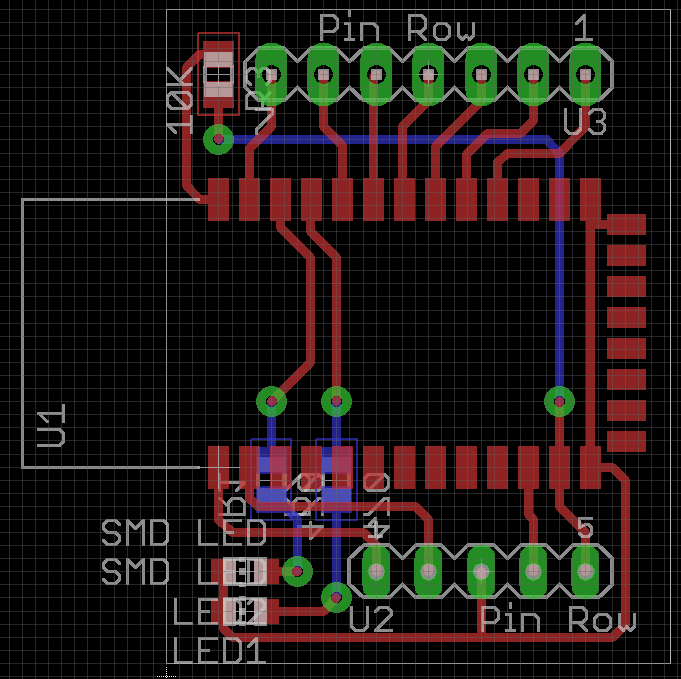Click the bottom Pin Row text label
The width and height of the screenshot is (681, 679).
[557, 620]
